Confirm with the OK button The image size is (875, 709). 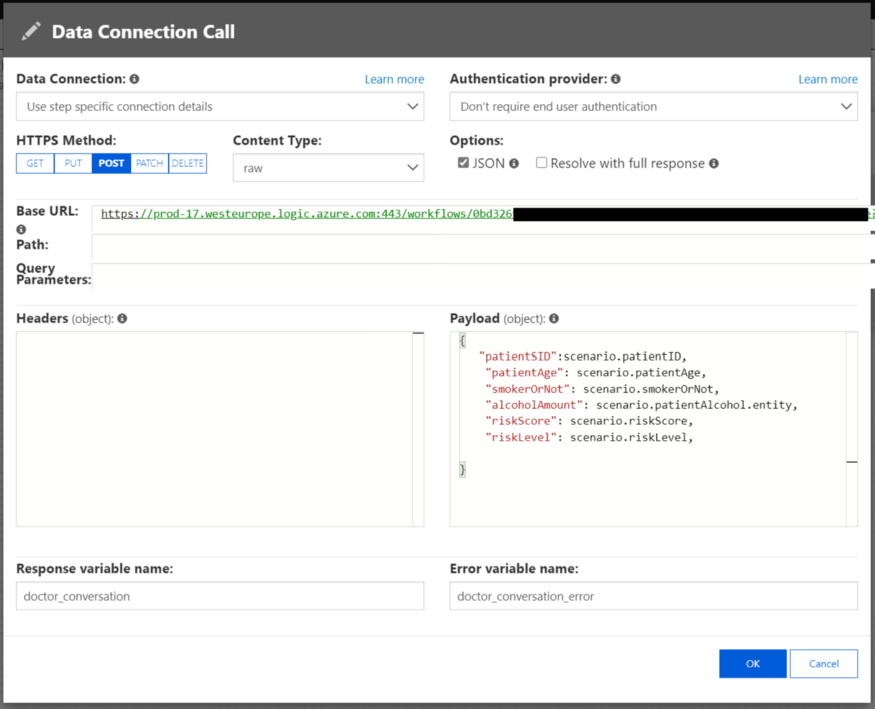[752, 663]
